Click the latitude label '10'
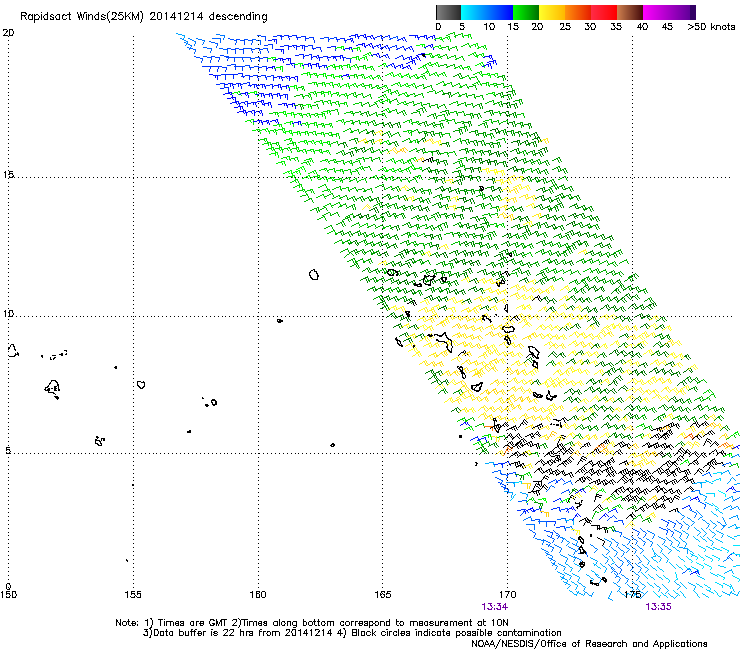 [8, 314]
